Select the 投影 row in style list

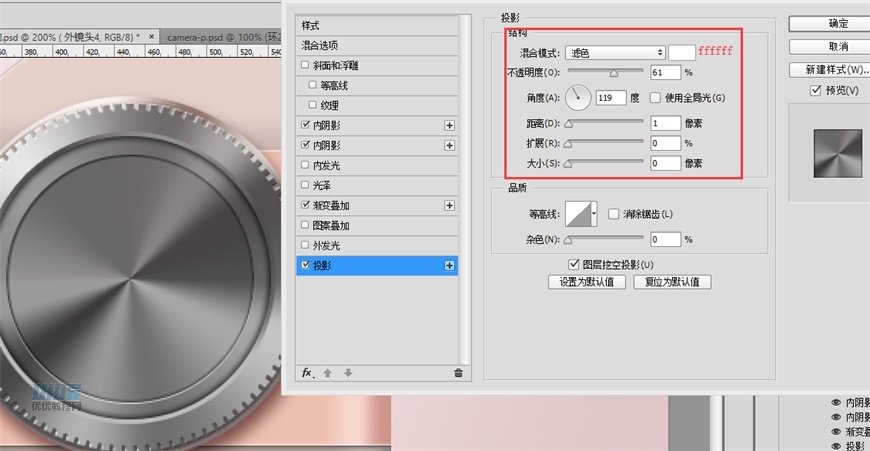(x=377, y=266)
